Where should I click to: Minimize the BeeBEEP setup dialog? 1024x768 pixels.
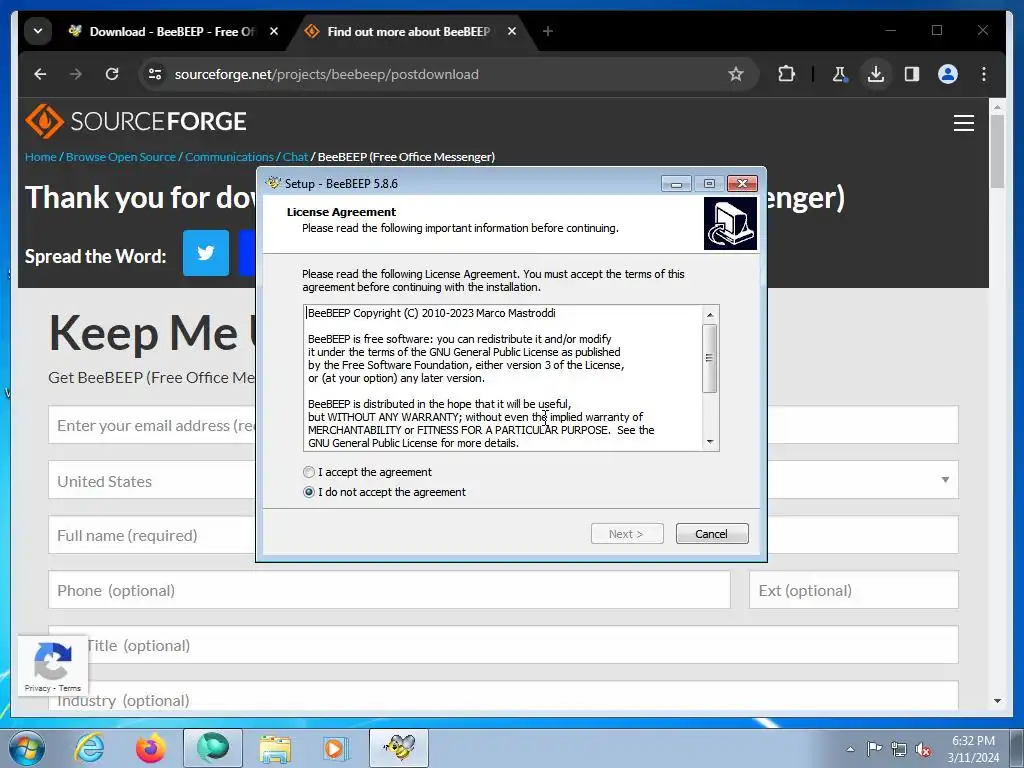tap(676, 184)
